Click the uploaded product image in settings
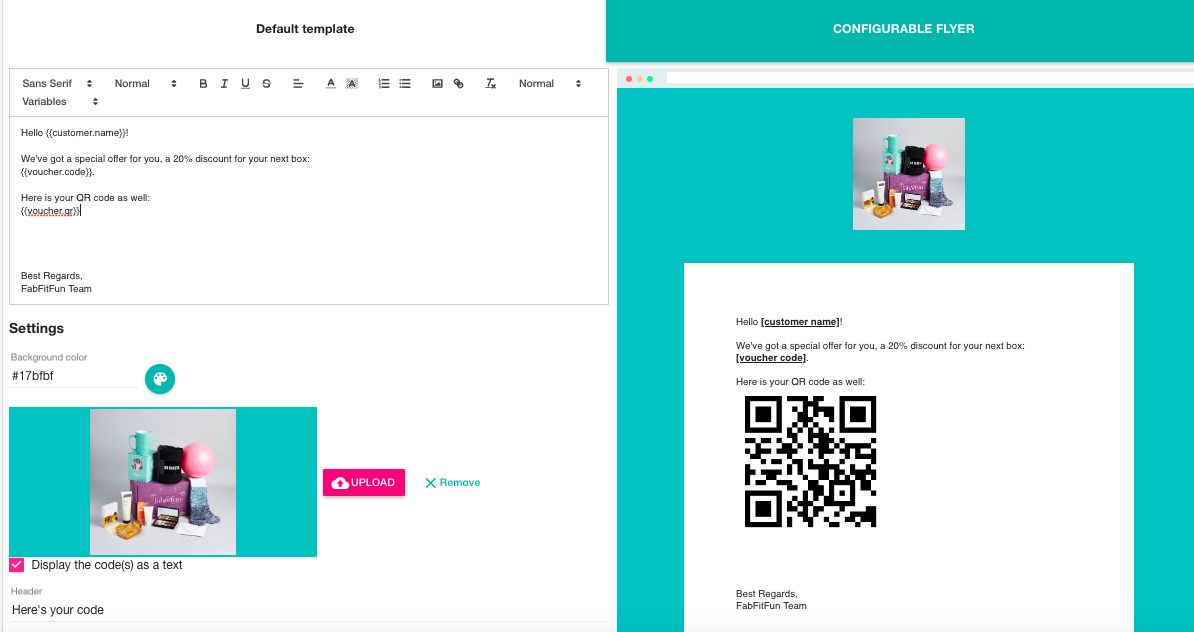Viewport: 1194px width, 632px height. [x=163, y=482]
